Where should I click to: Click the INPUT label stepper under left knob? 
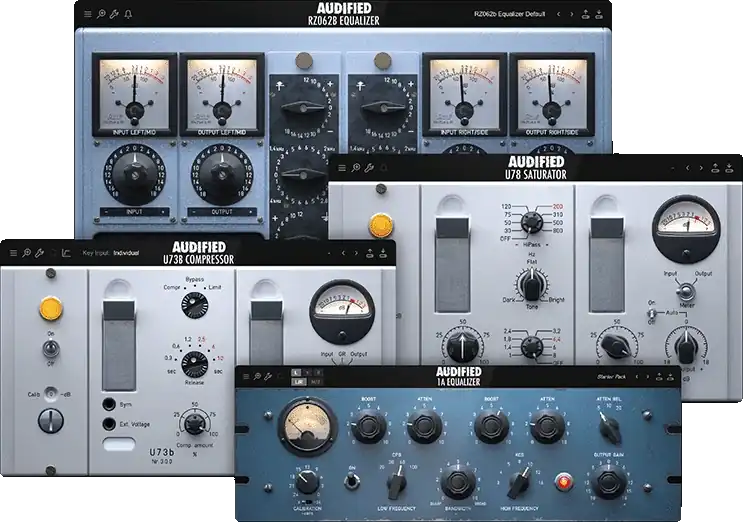point(135,212)
